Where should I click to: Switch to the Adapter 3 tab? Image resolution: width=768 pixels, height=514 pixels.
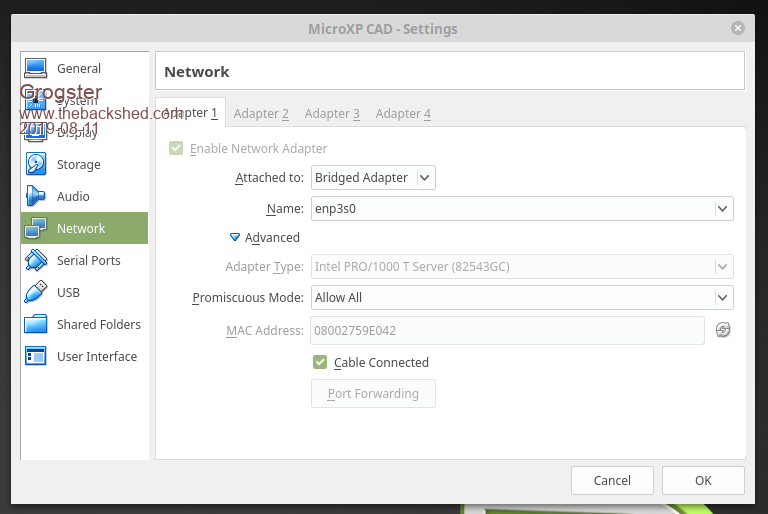[332, 114]
